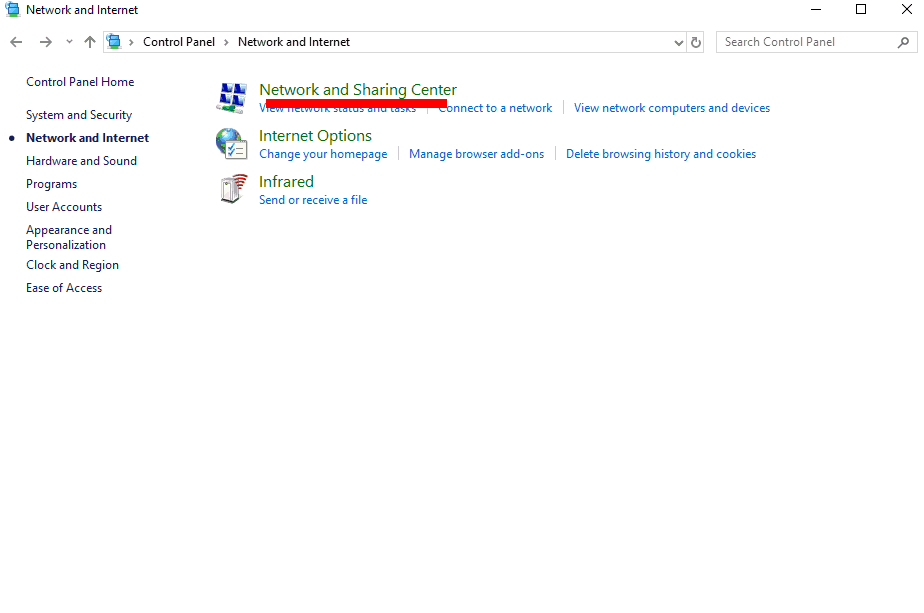Select Control Panel in the breadcrumb path

pyautogui.click(x=178, y=42)
